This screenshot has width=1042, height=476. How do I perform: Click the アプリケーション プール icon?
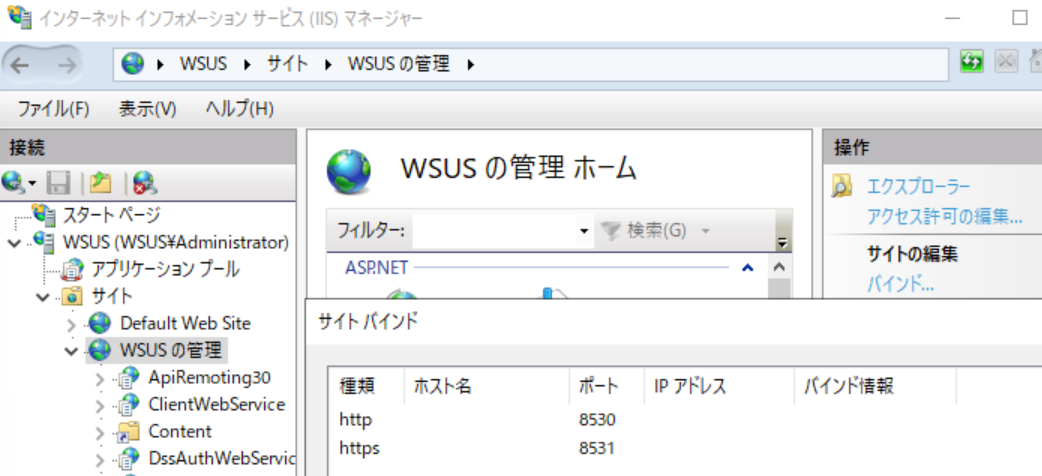(x=73, y=269)
